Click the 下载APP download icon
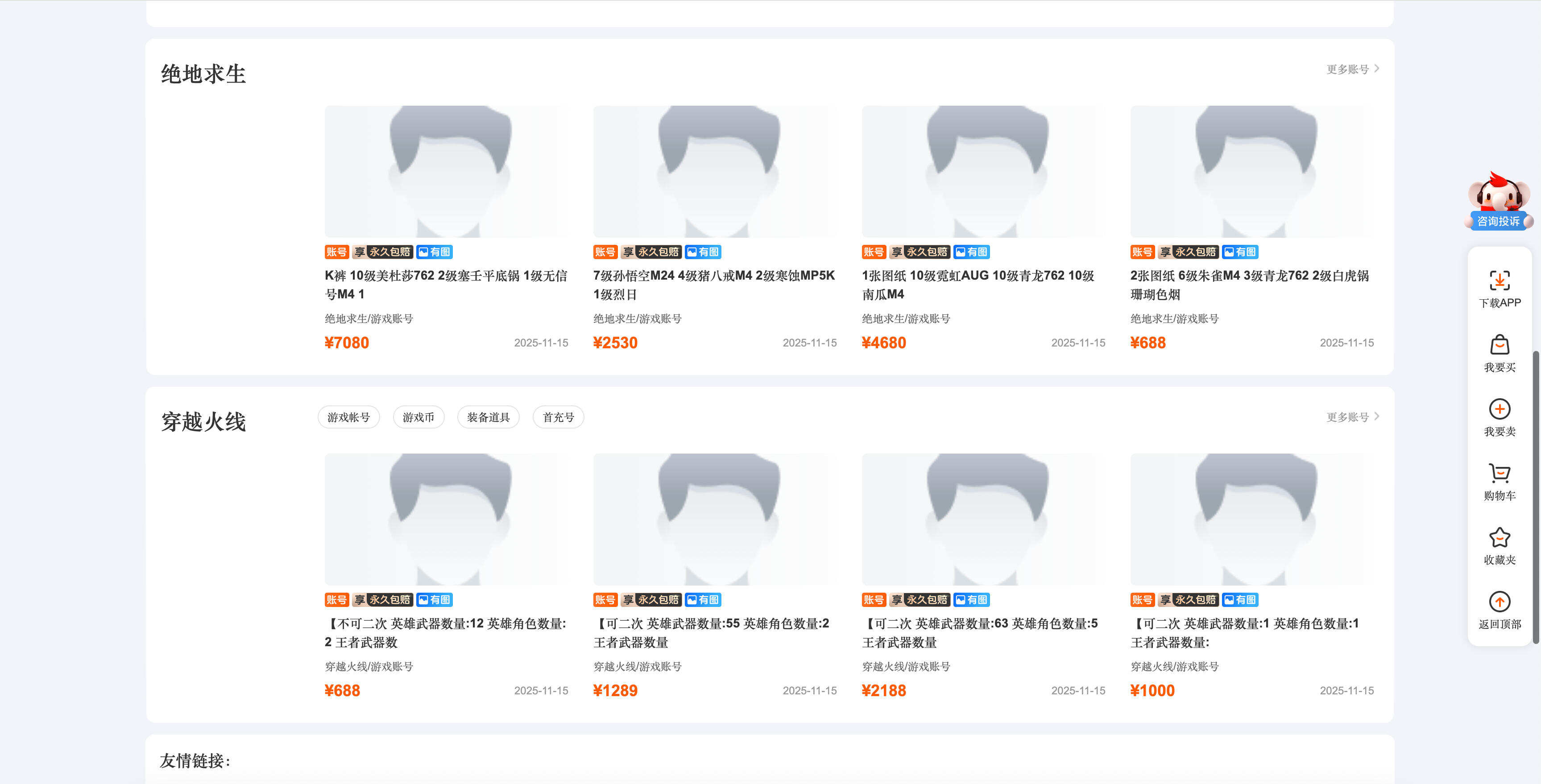Screen dimensions: 1541x784 coord(1499,281)
